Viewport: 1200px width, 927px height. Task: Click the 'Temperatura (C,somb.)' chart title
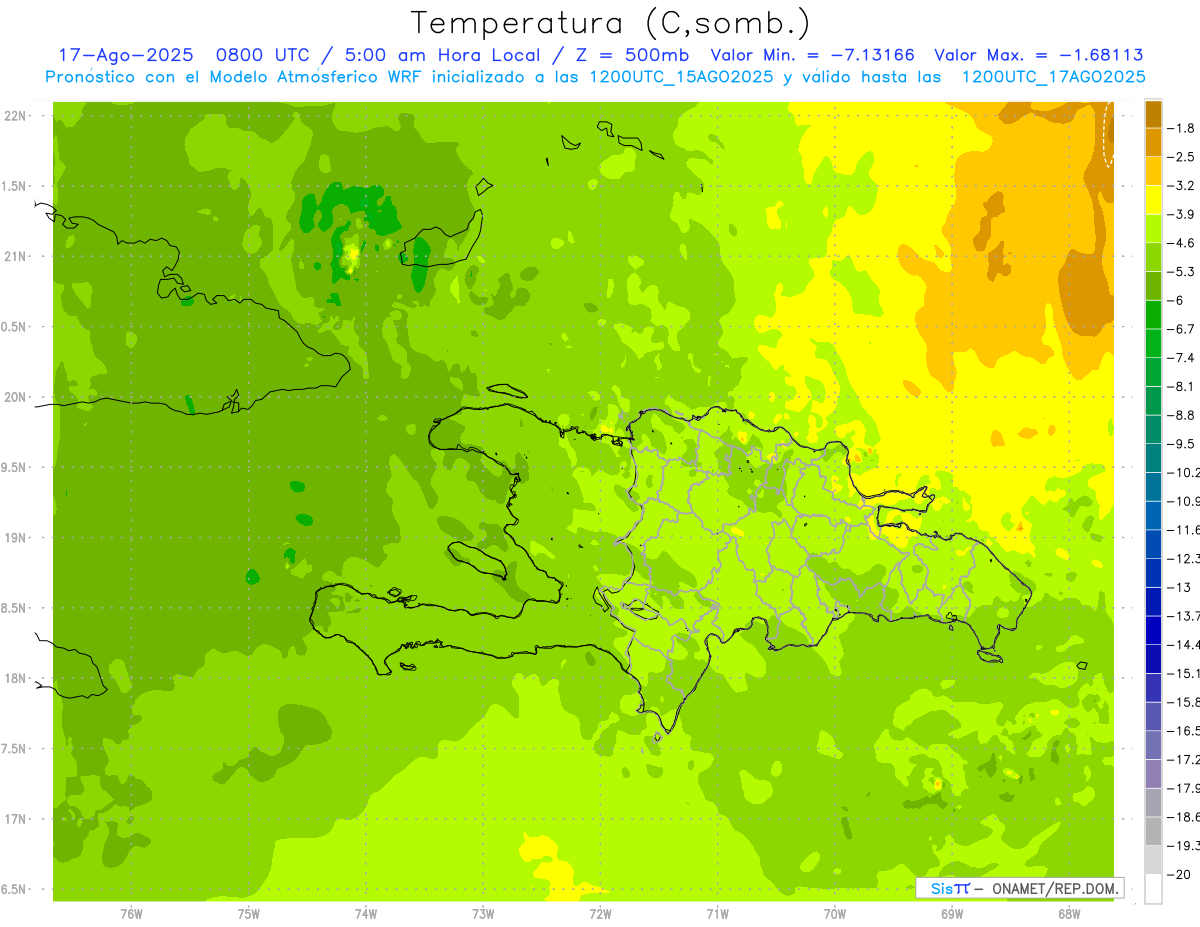click(611, 23)
